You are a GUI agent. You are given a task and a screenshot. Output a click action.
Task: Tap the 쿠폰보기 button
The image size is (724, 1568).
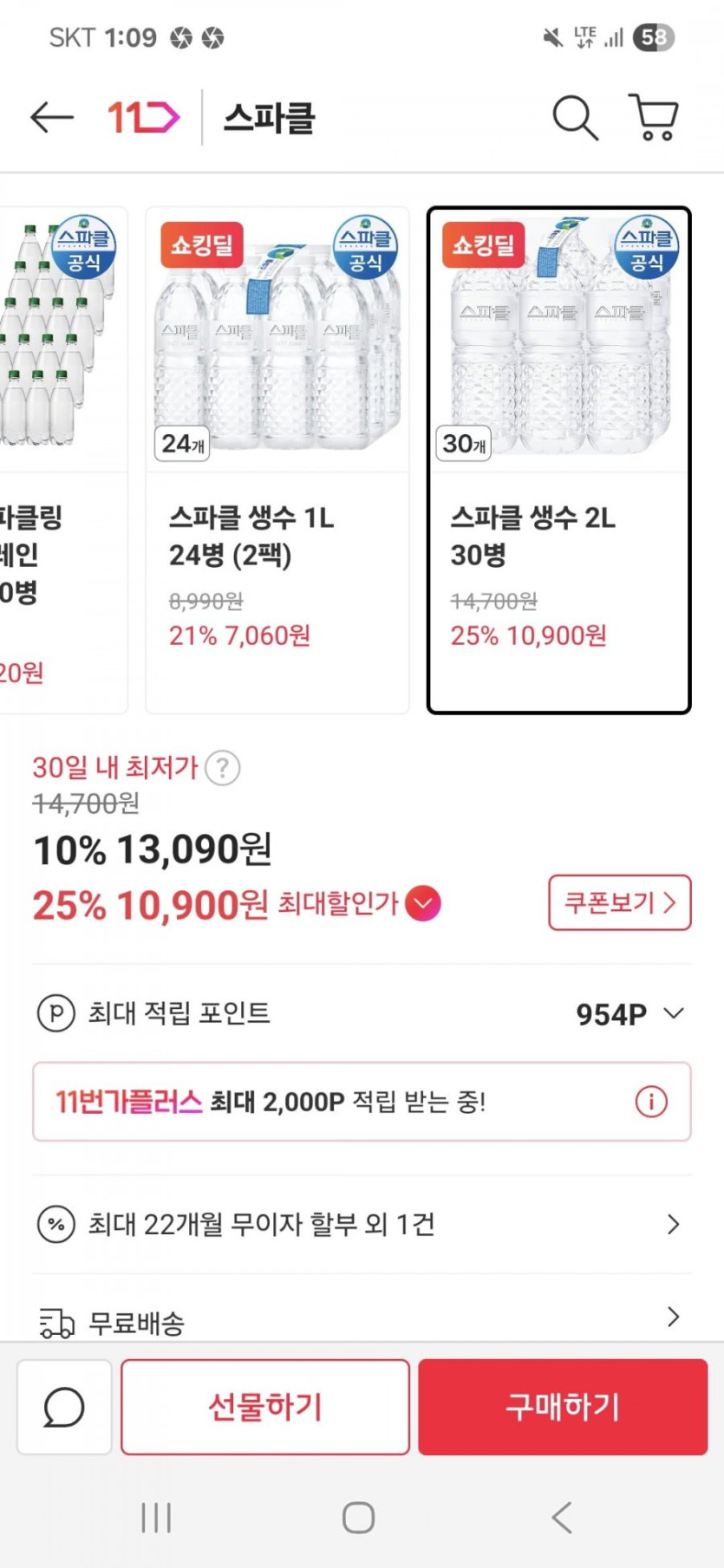point(619,902)
